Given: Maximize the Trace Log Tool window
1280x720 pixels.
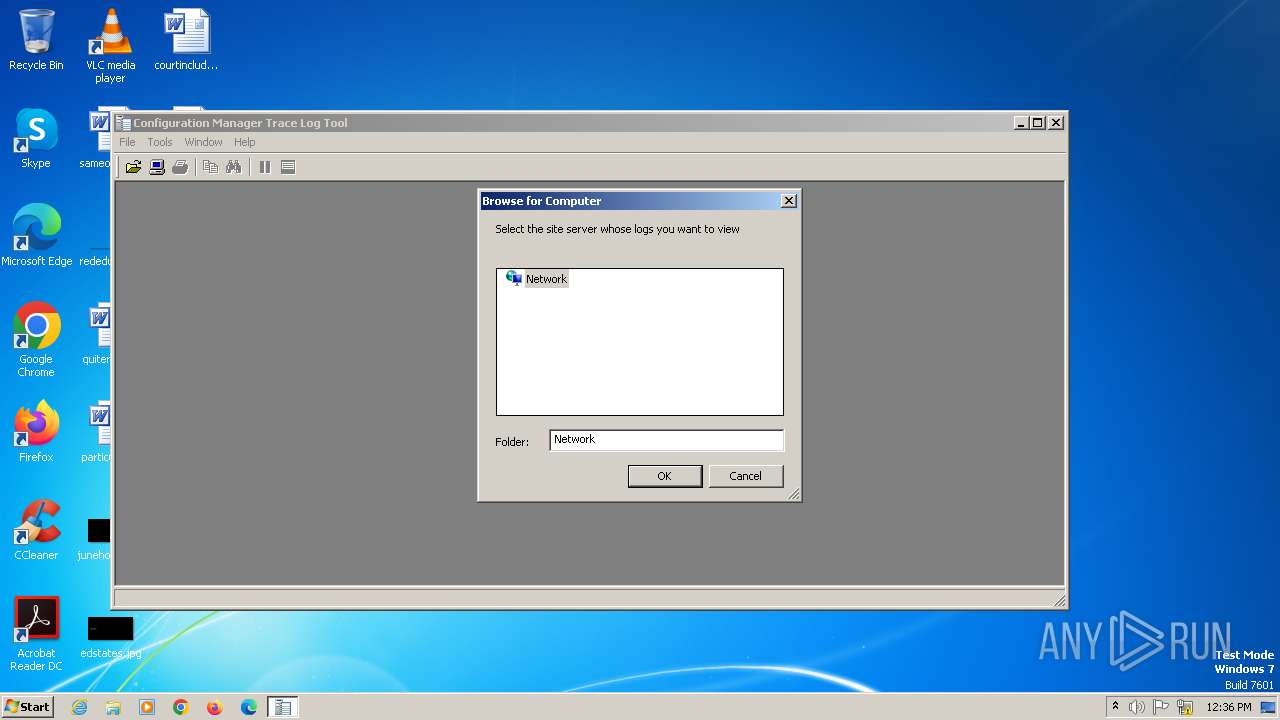Looking at the screenshot, I should [x=1038, y=123].
